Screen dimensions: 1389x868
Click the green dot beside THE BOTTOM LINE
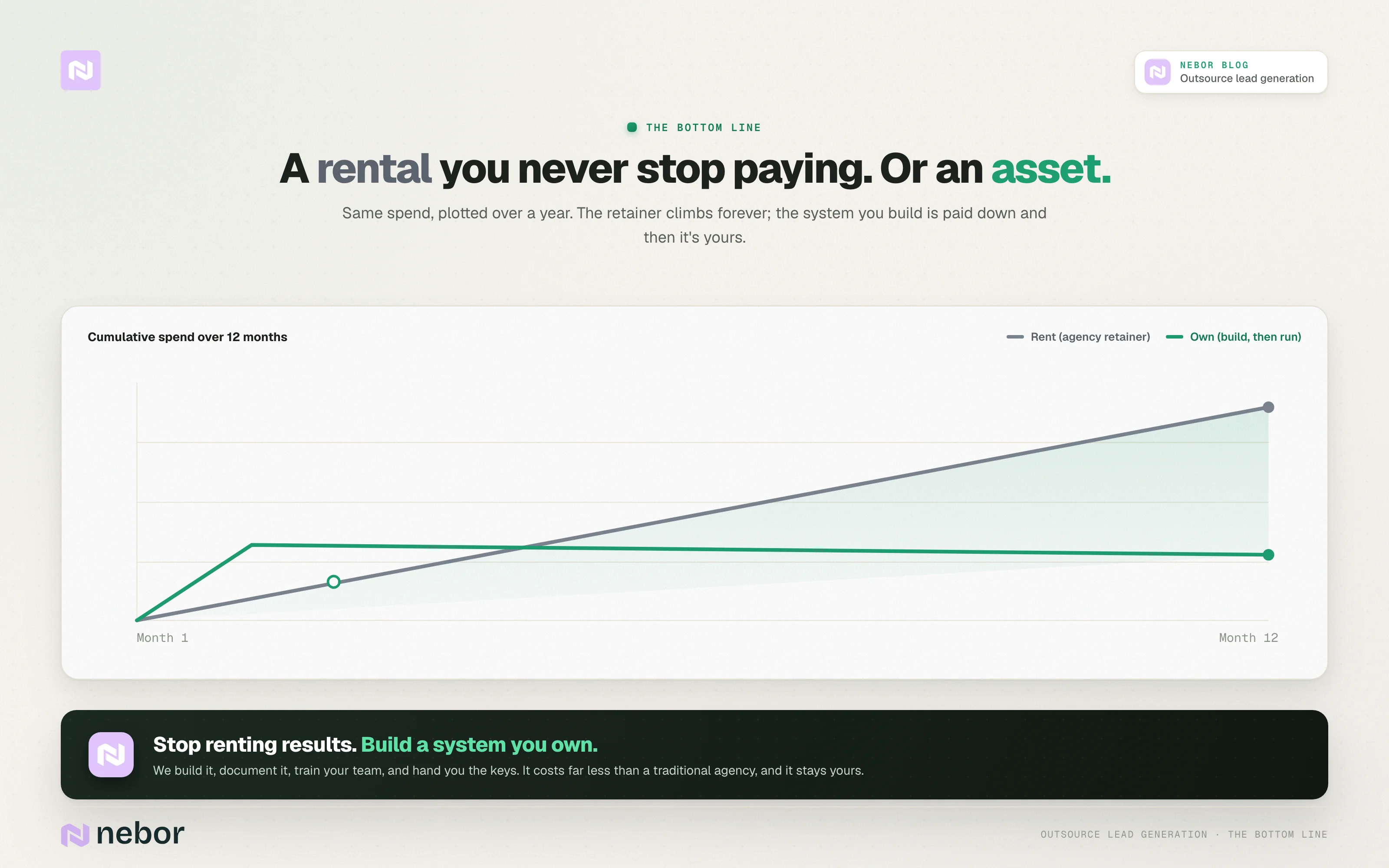(632, 128)
